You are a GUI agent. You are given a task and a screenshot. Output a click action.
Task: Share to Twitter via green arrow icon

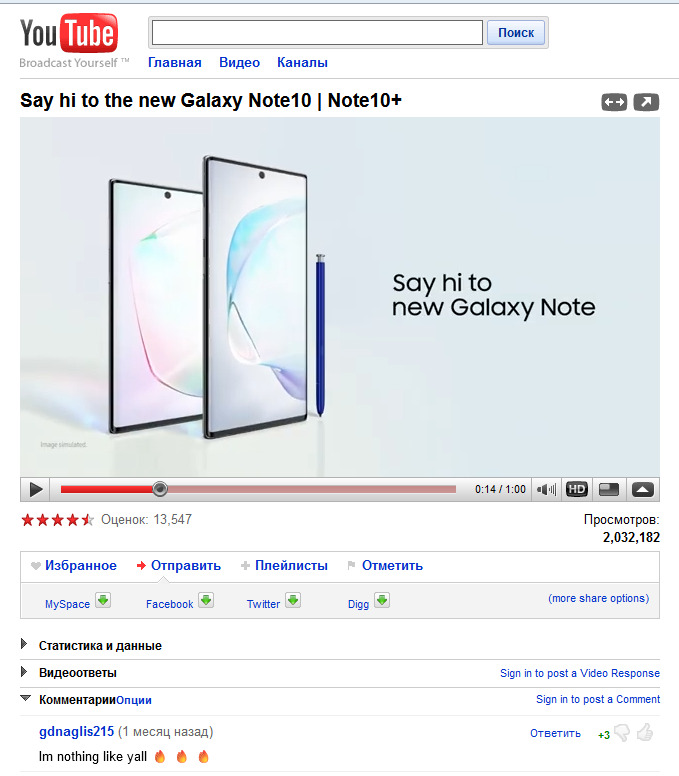click(293, 600)
